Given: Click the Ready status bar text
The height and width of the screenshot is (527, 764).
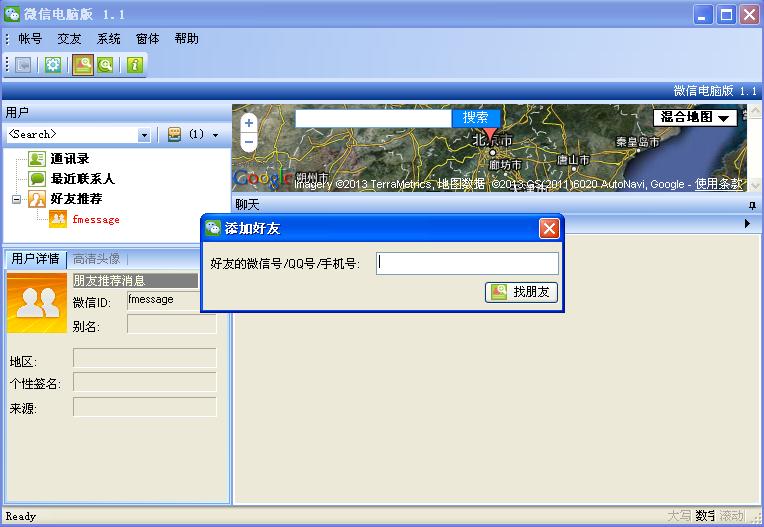Looking at the screenshot, I should (x=20, y=516).
